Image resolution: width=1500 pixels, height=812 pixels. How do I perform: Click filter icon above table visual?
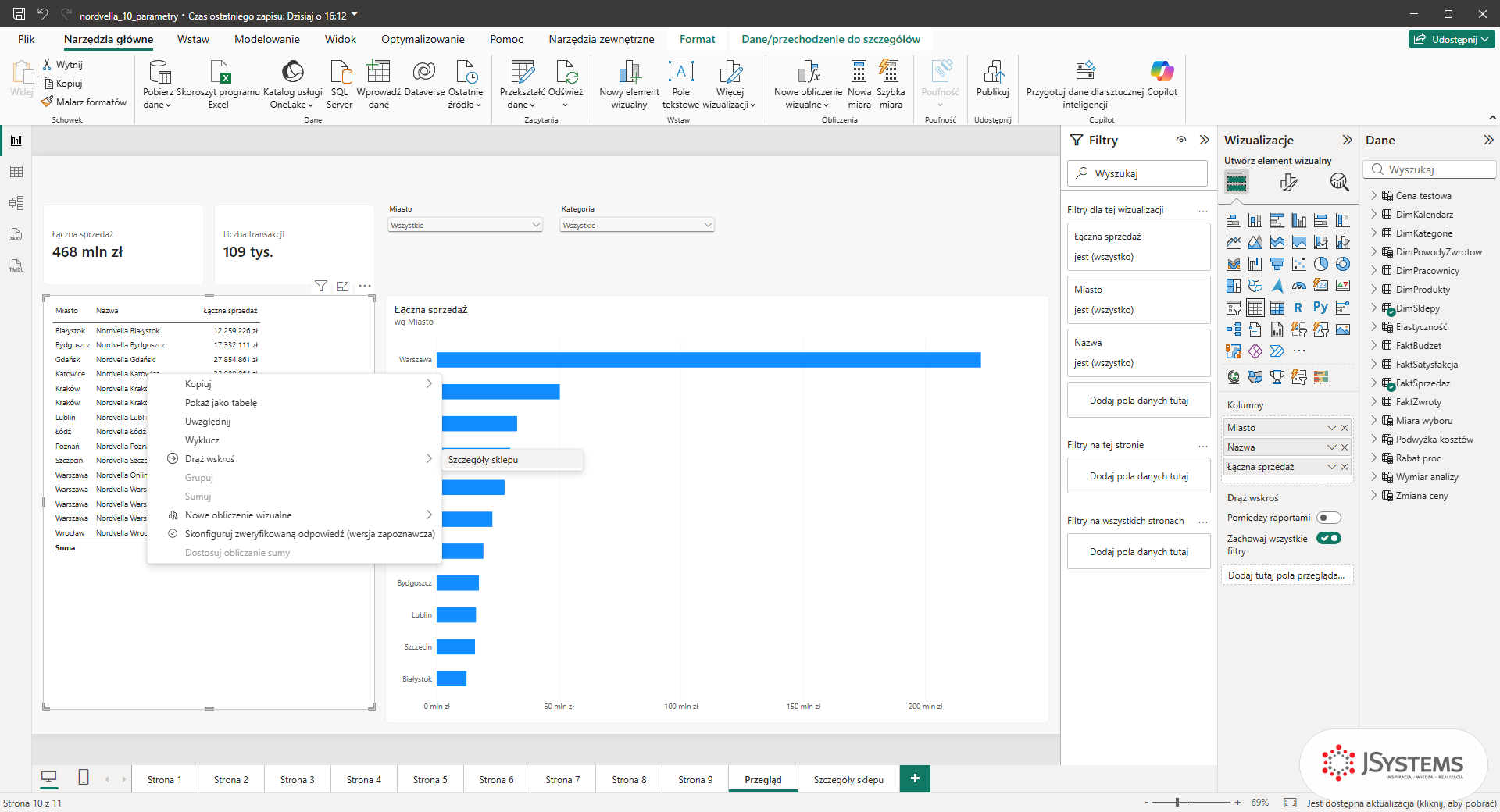321,287
